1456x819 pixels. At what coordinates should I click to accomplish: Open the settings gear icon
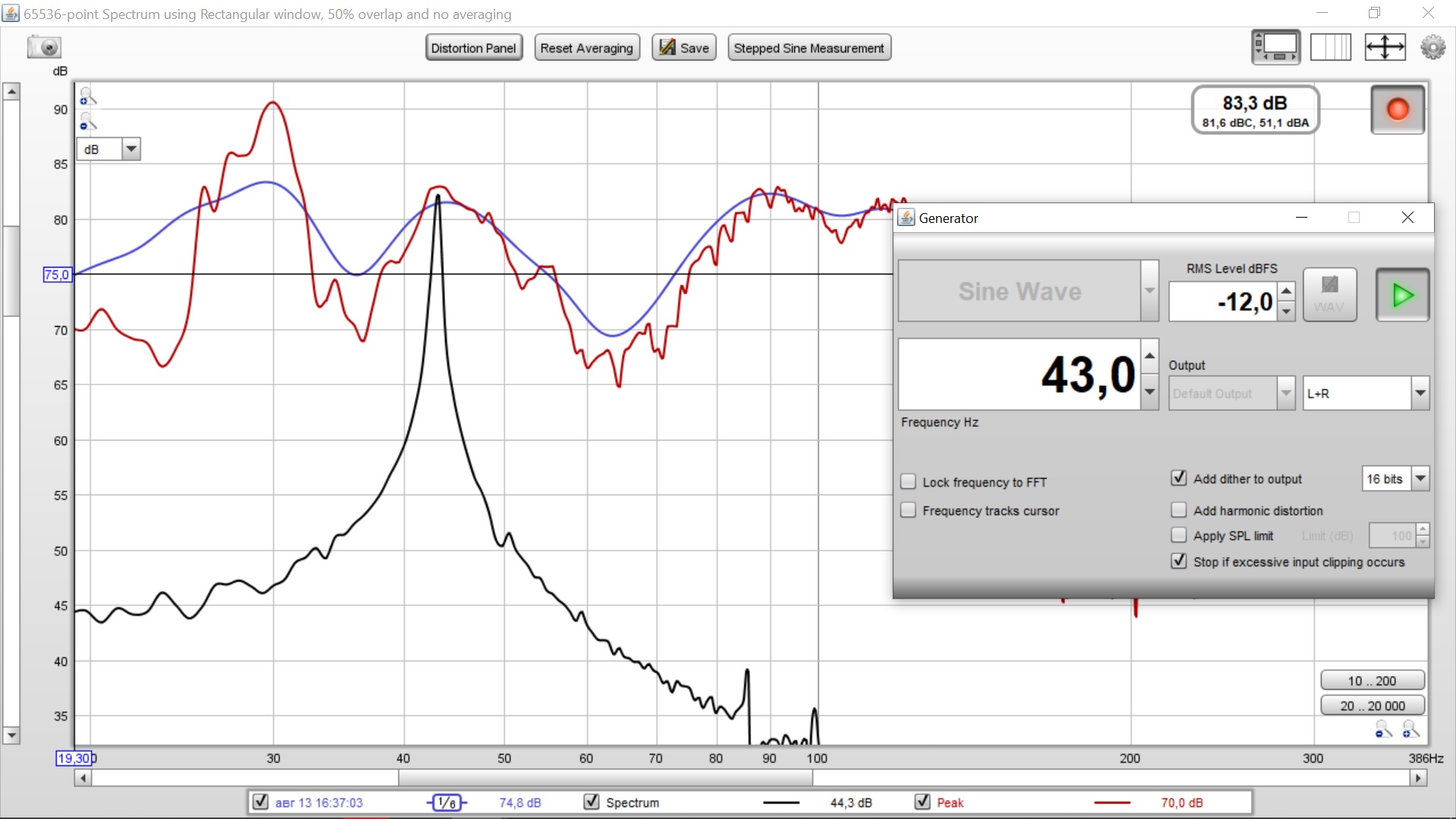[x=1432, y=48]
